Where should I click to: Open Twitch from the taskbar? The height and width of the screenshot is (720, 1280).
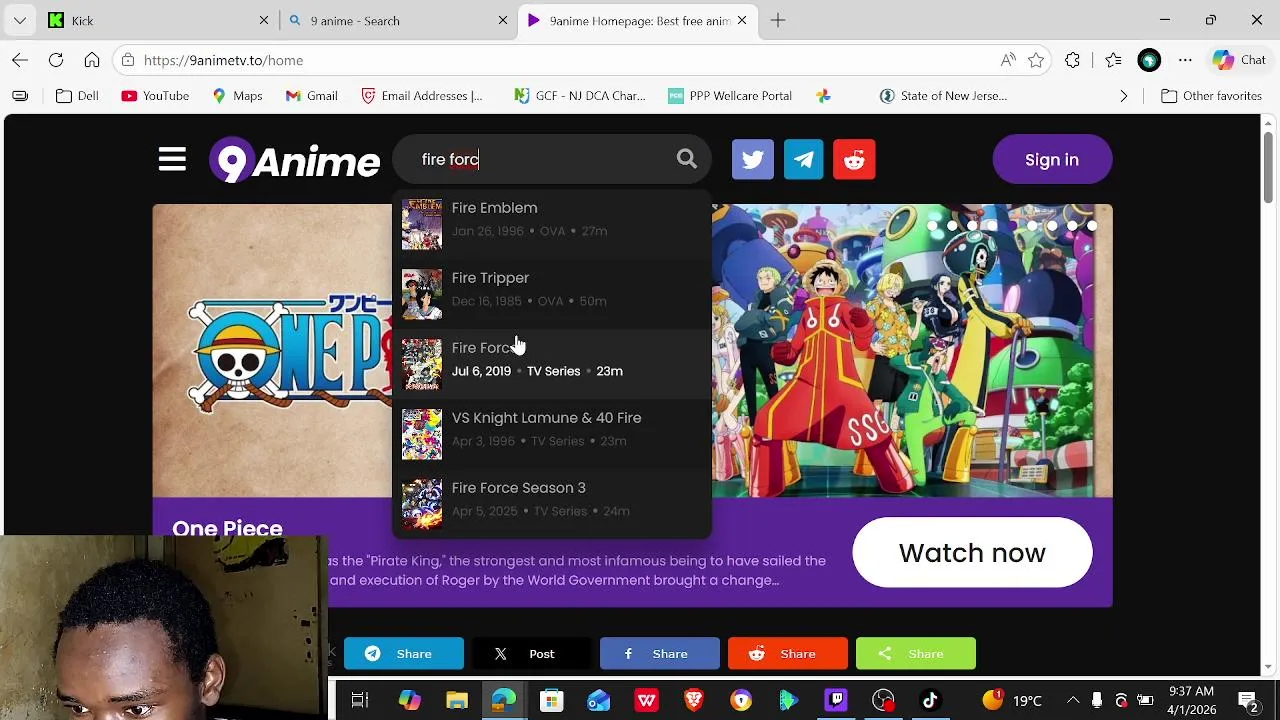click(836, 700)
